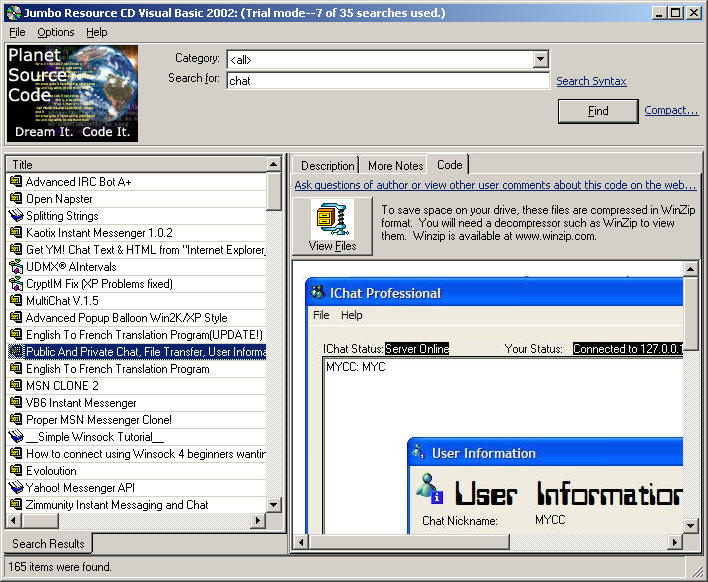This screenshot has height=582, width=708.
Task: Click the Compact... link
Action: tap(671, 111)
